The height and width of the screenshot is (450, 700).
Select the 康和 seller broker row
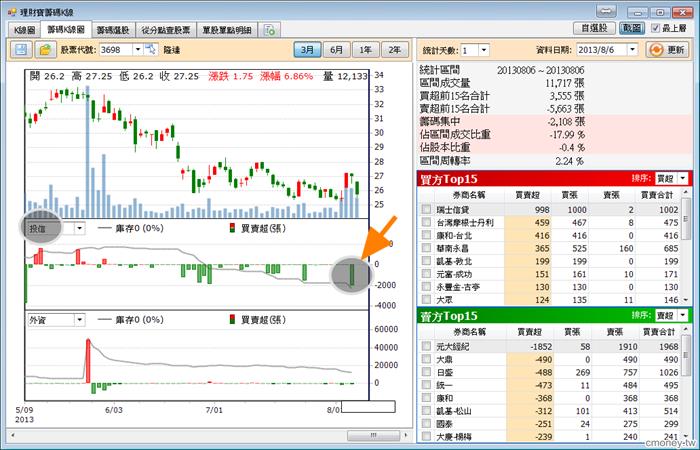pos(549,398)
